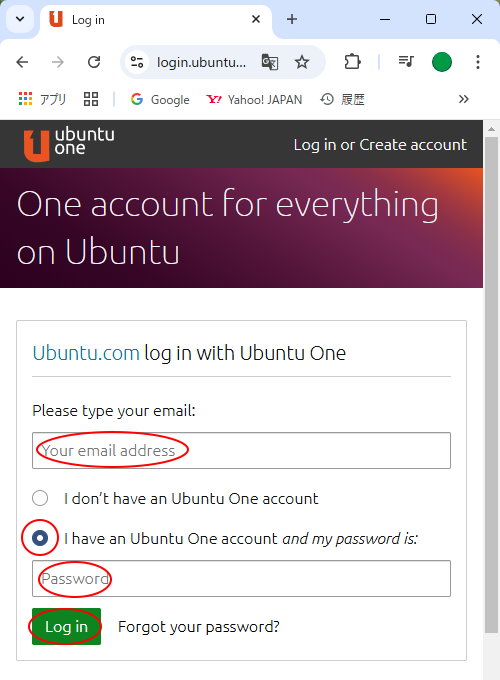The width and height of the screenshot is (500, 680).
Task: Show hidden bookmarks with the chevron
Action: [464, 99]
